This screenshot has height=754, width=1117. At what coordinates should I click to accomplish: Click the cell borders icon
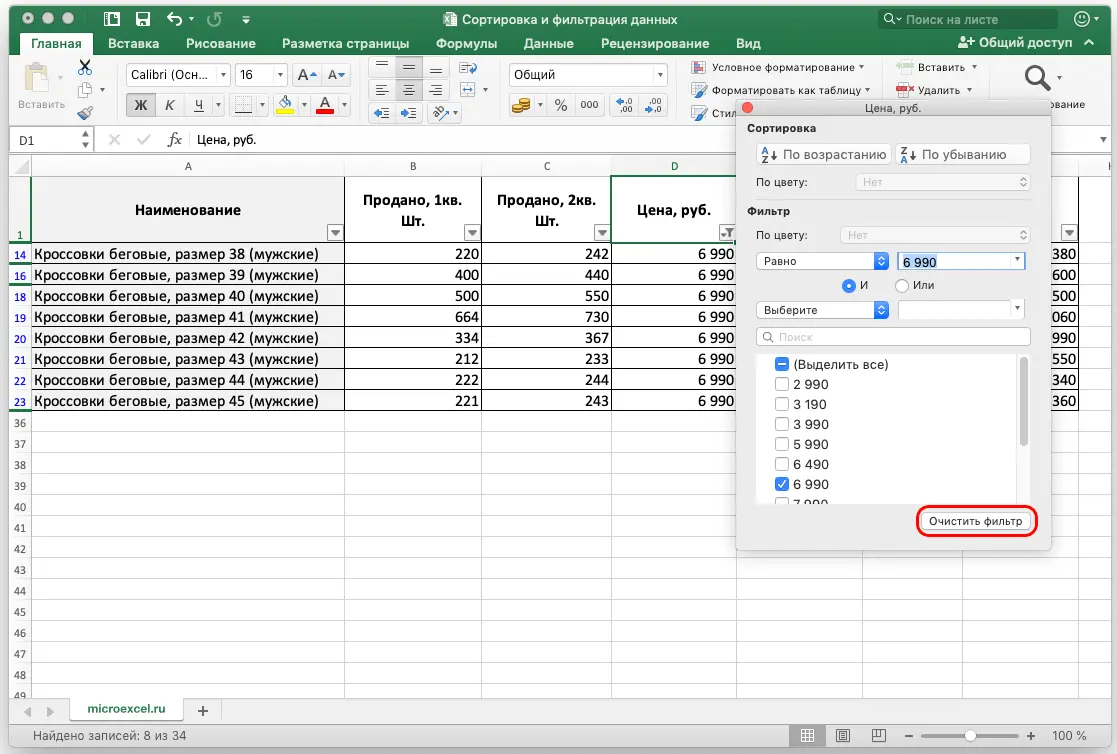point(243,105)
